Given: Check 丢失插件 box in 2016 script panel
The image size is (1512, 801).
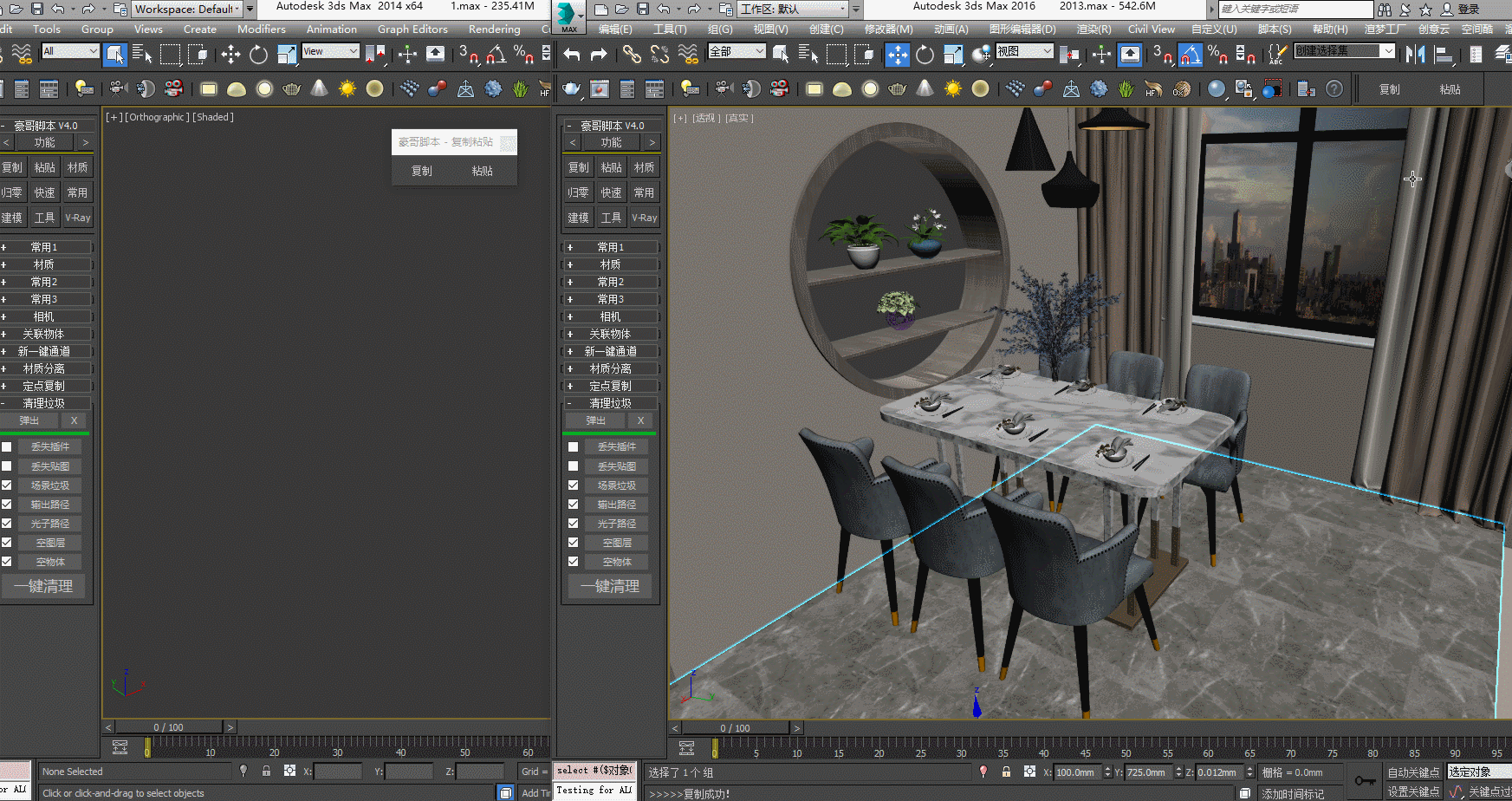Looking at the screenshot, I should coord(573,447).
